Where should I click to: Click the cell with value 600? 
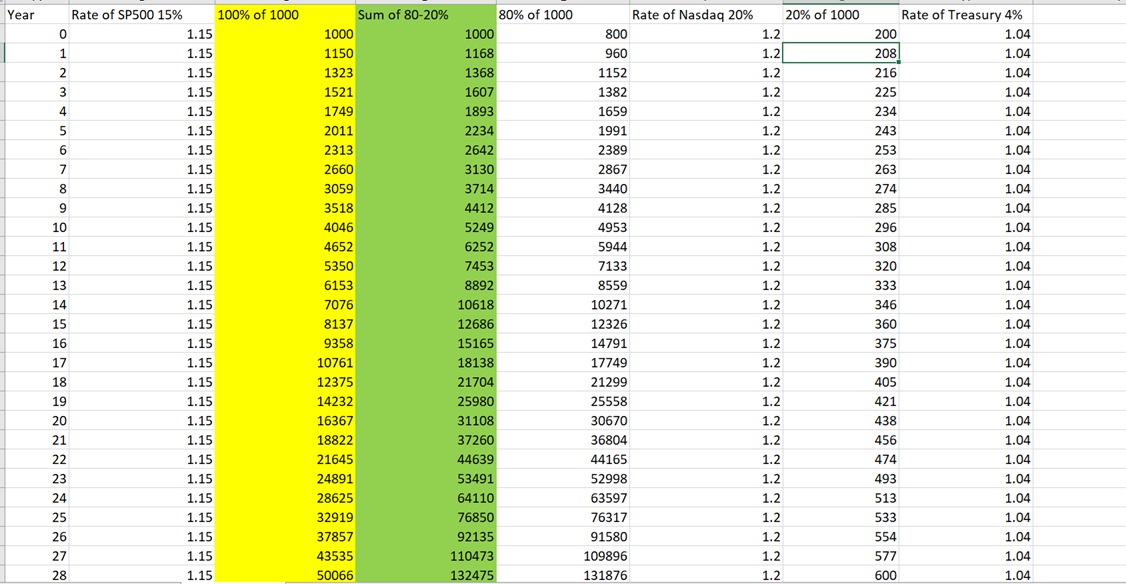[x=840, y=574]
